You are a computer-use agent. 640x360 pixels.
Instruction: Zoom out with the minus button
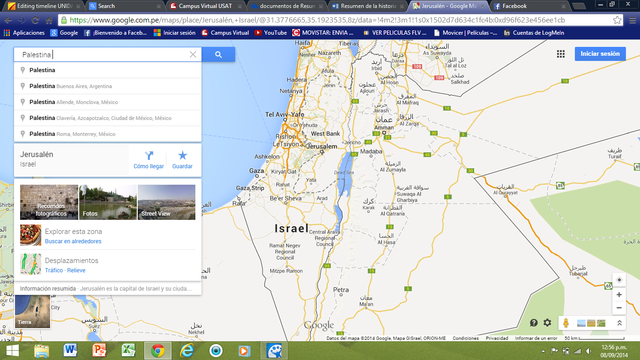619,308
